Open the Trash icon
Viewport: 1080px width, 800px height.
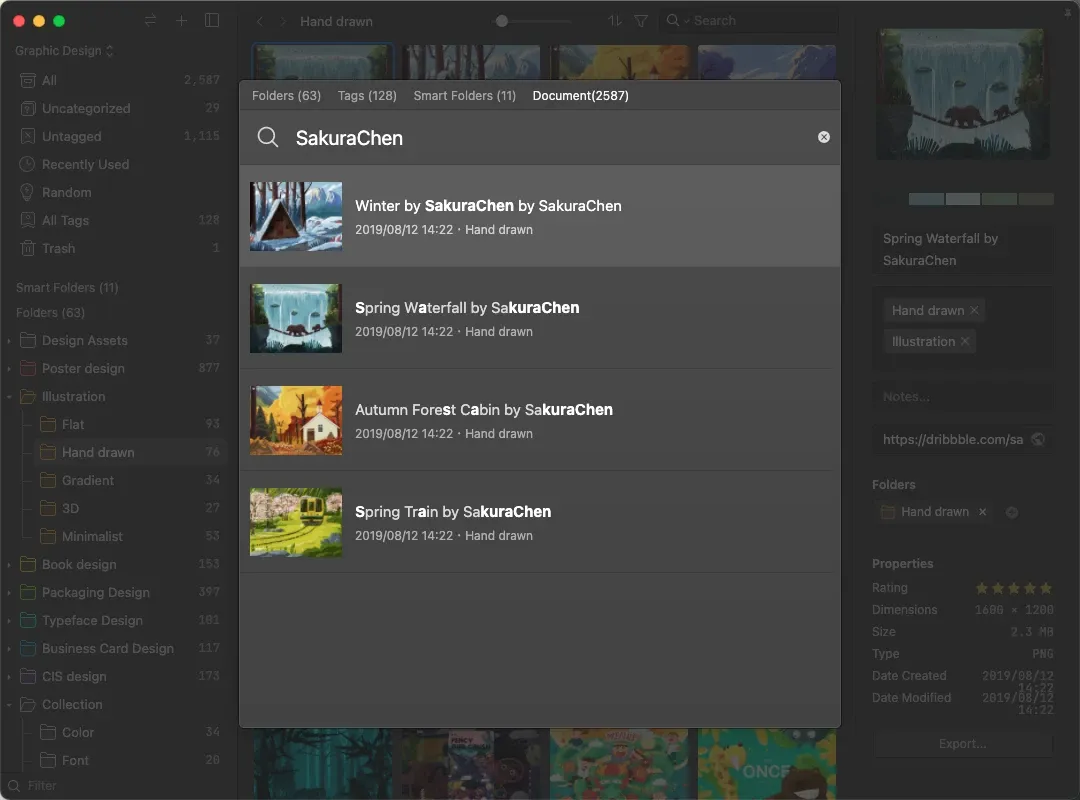[x=28, y=248]
